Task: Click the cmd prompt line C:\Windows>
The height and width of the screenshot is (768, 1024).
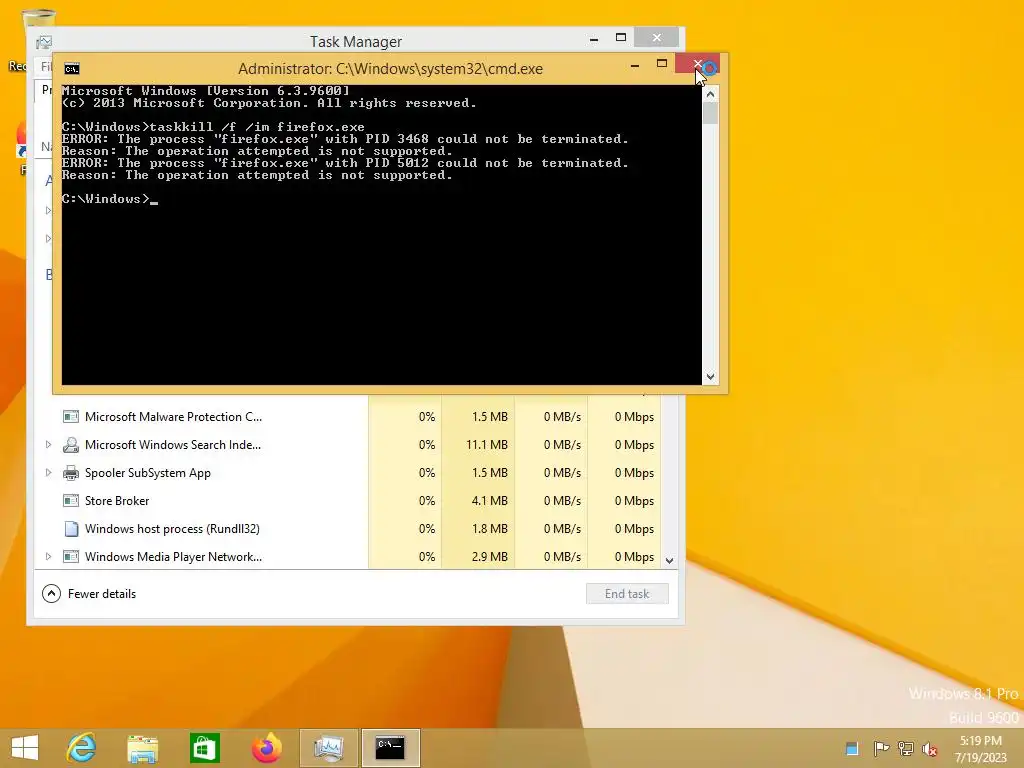Action: pos(110,199)
